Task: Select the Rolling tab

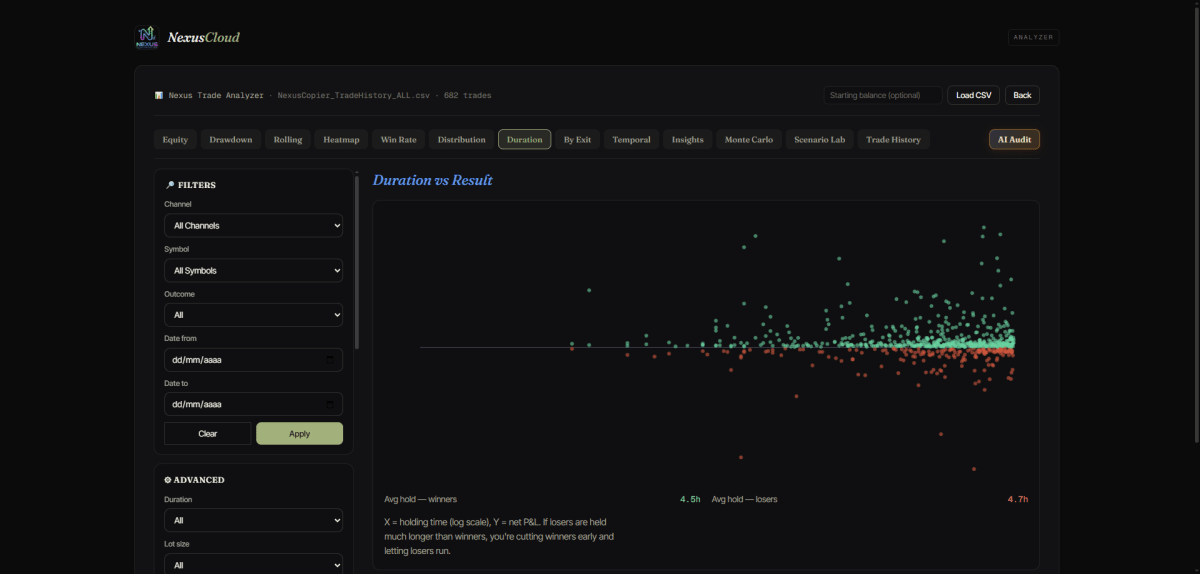Action: (288, 140)
